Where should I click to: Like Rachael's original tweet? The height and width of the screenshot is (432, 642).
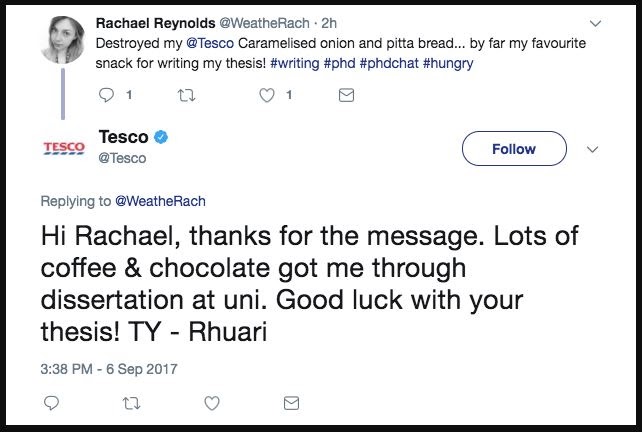pyautogui.click(x=267, y=96)
